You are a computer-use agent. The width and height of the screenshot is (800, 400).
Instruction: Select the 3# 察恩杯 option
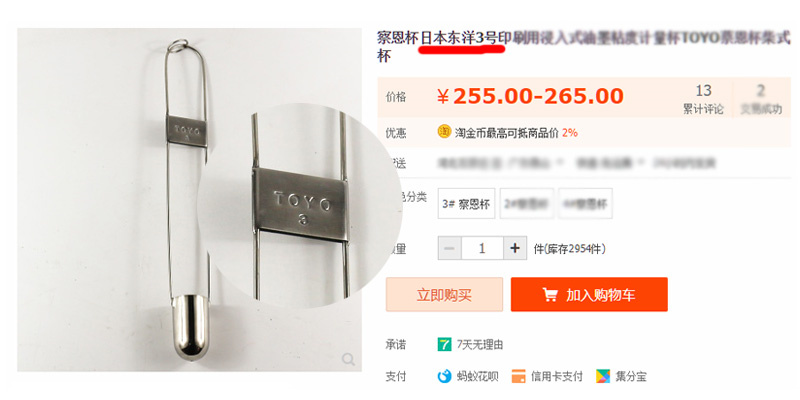(466, 204)
